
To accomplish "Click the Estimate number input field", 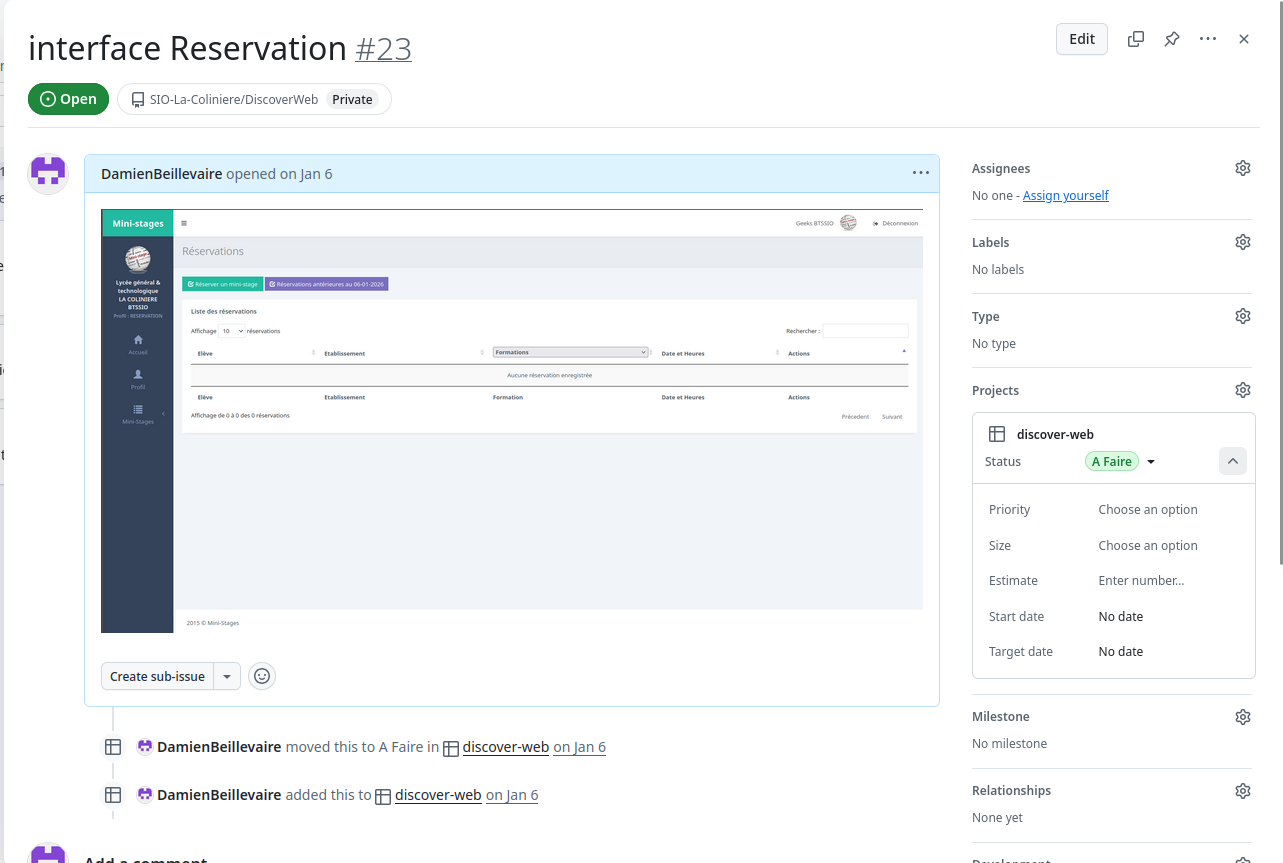I will click(x=1141, y=581).
